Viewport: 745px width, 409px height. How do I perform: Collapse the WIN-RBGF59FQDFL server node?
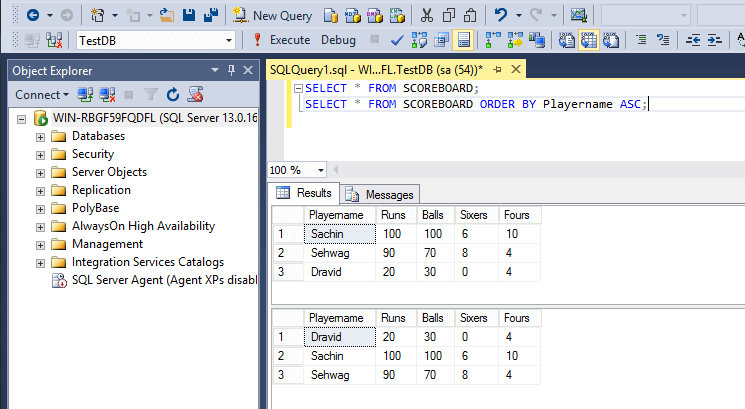pos(21,119)
